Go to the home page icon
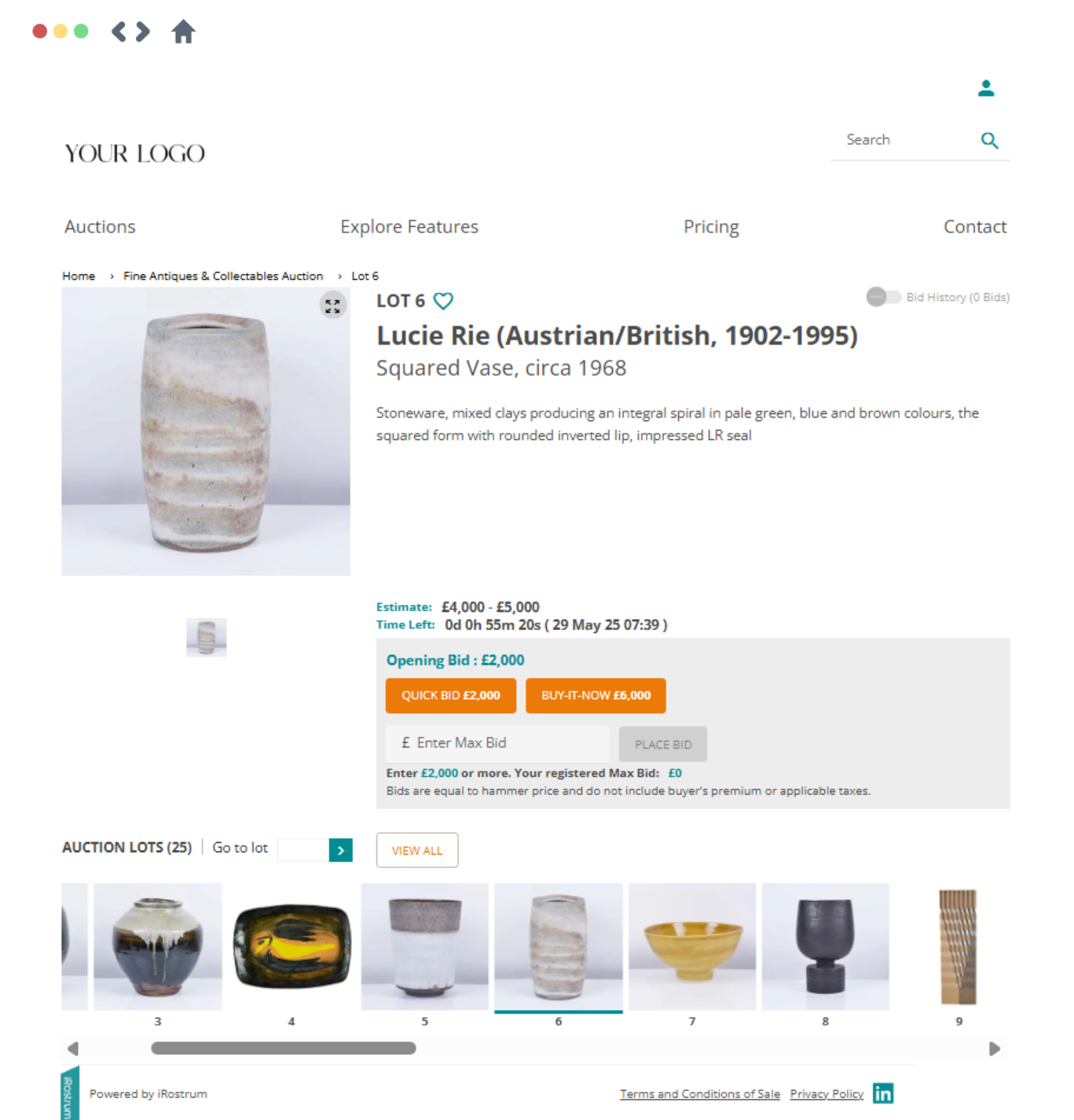The image size is (1074, 1120). pos(183,32)
